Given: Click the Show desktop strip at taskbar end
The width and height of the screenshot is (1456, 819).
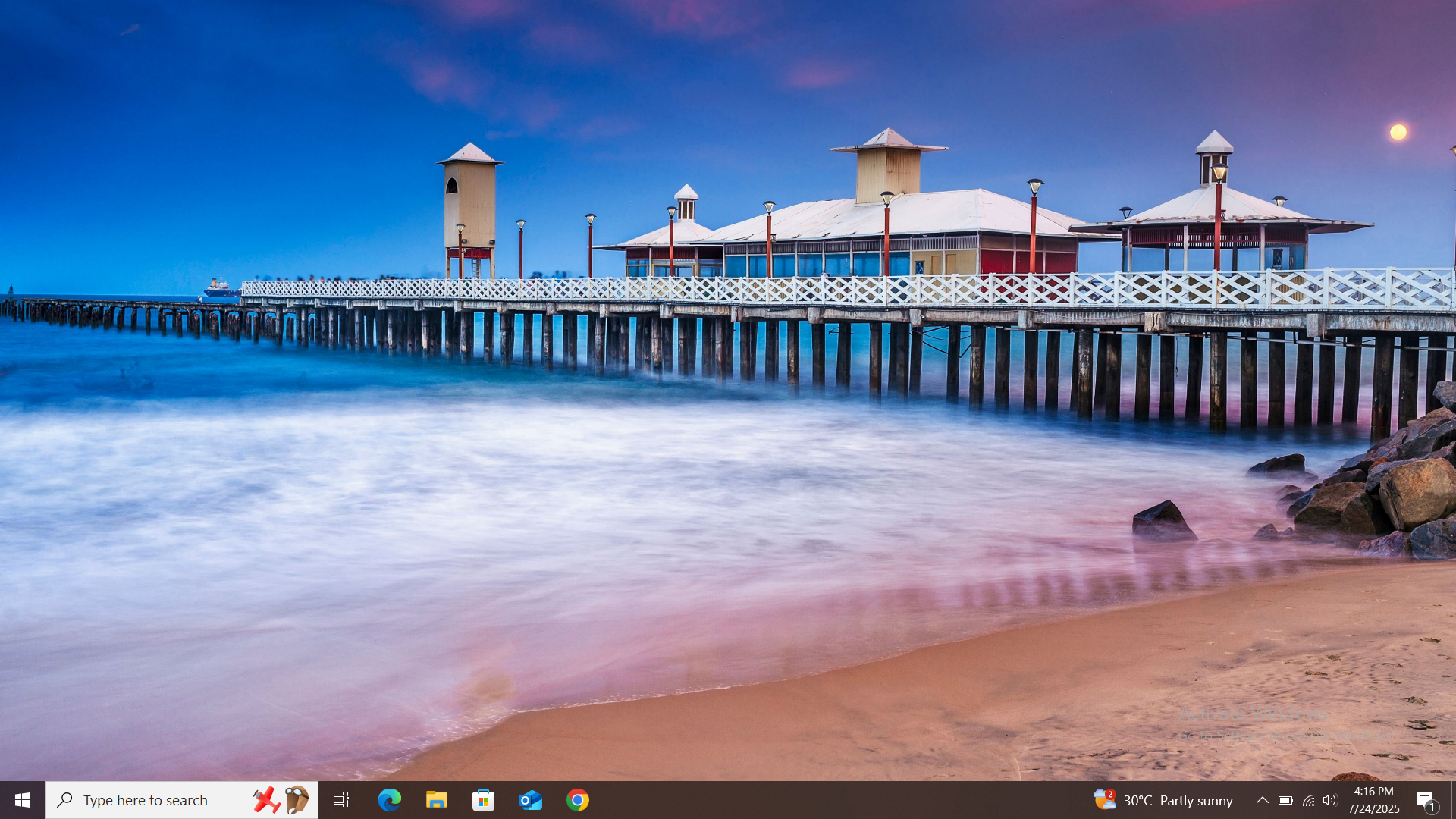Looking at the screenshot, I should [1453, 800].
